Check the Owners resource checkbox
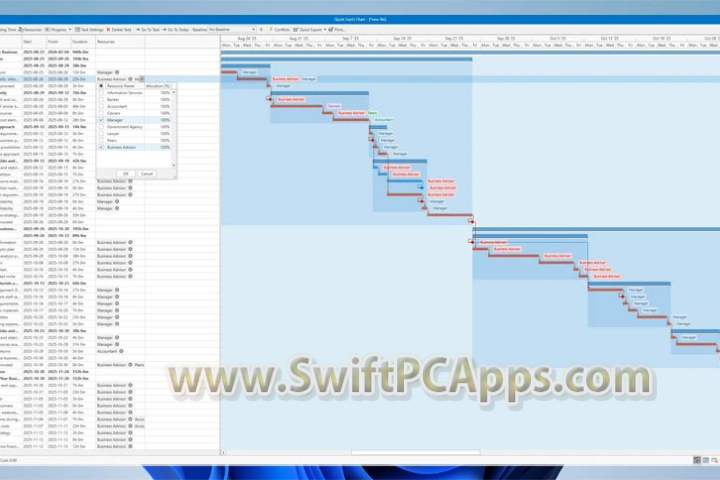This screenshot has width=720, height=480. pos(101,113)
